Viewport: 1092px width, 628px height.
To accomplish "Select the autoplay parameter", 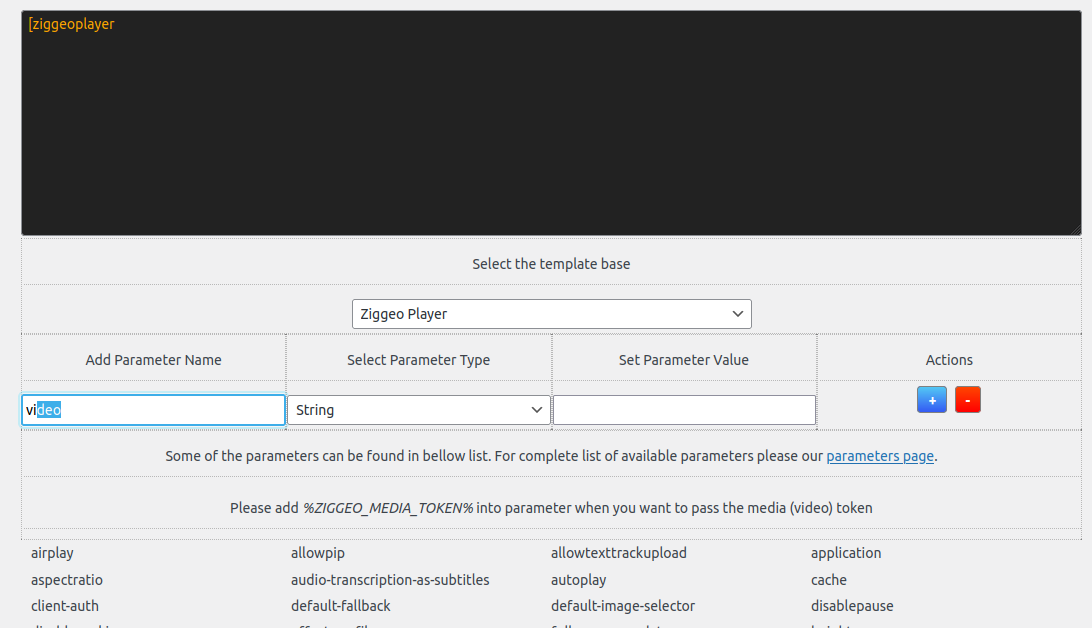I will click(578, 580).
